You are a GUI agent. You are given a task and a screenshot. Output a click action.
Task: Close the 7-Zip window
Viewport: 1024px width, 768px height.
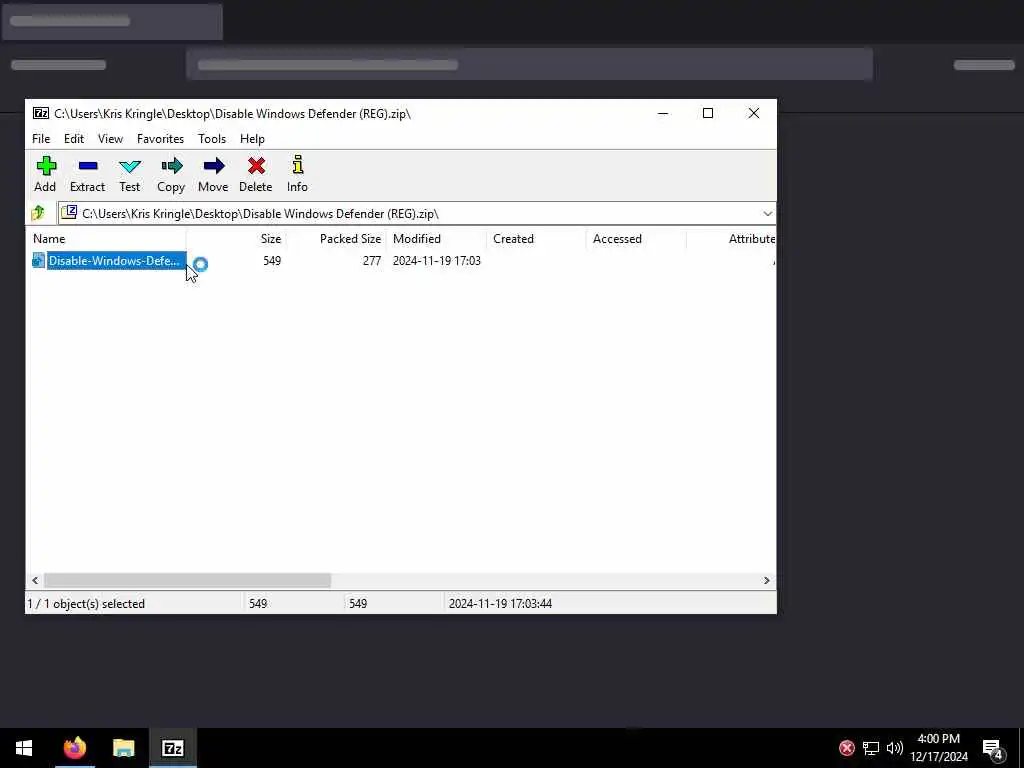click(754, 113)
